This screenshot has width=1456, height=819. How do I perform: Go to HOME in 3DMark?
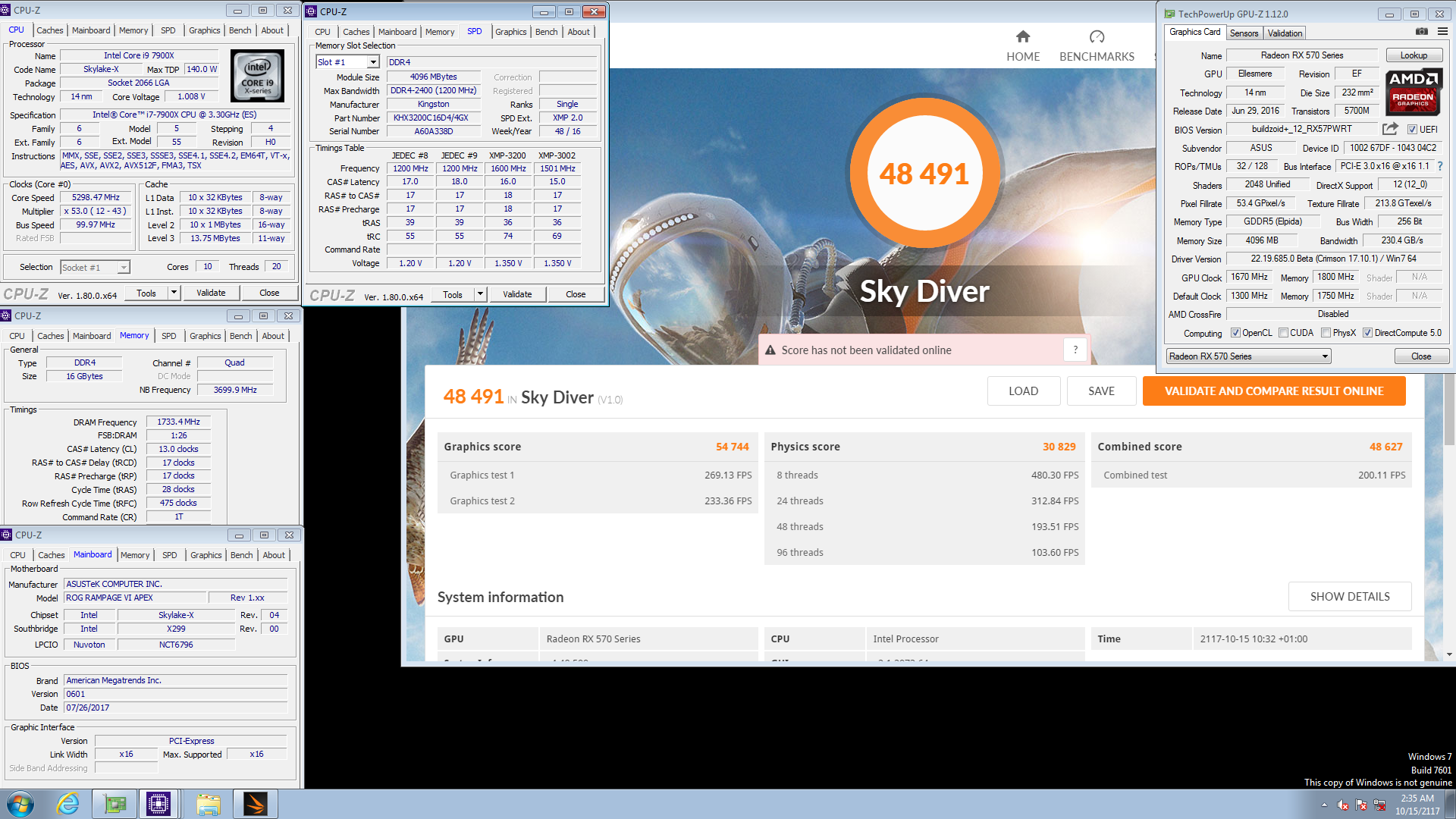tap(1023, 45)
